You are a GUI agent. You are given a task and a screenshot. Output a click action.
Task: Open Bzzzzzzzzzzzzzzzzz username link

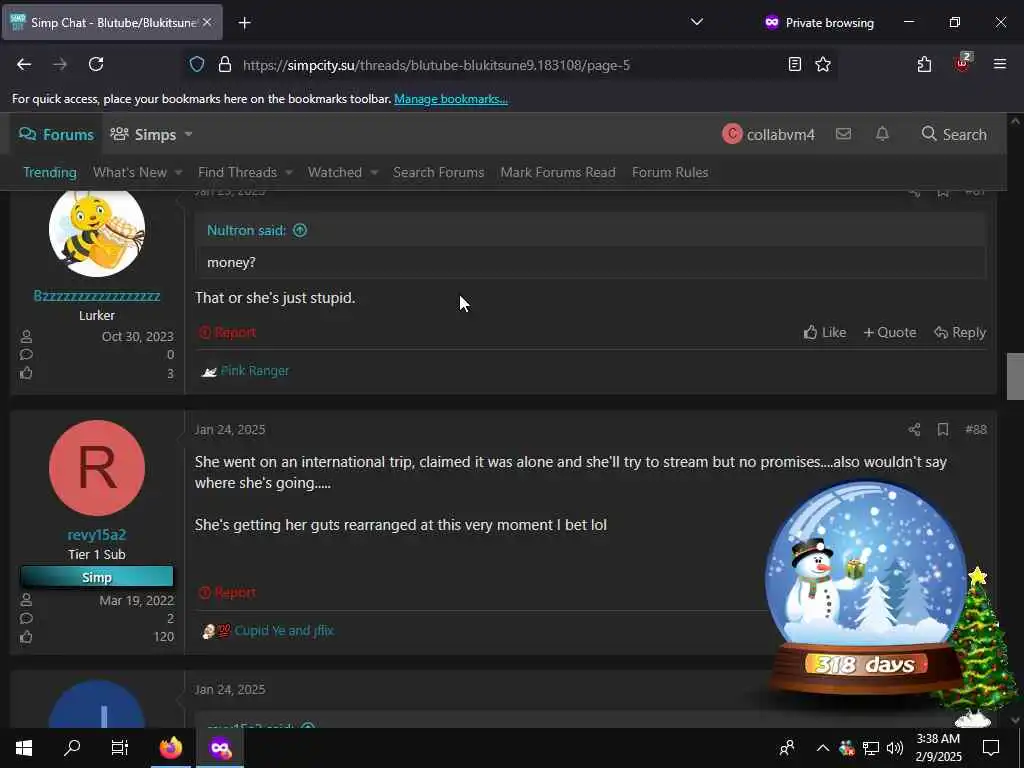tap(97, 296)
